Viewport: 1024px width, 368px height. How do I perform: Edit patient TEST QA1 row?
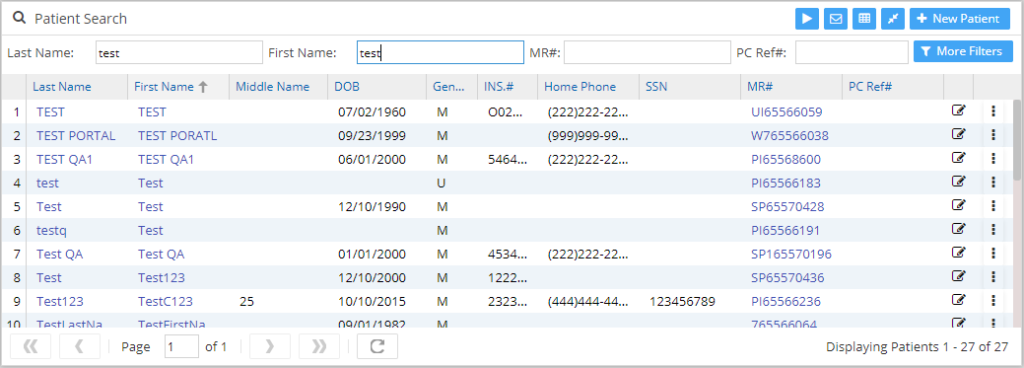coord(958,159)
